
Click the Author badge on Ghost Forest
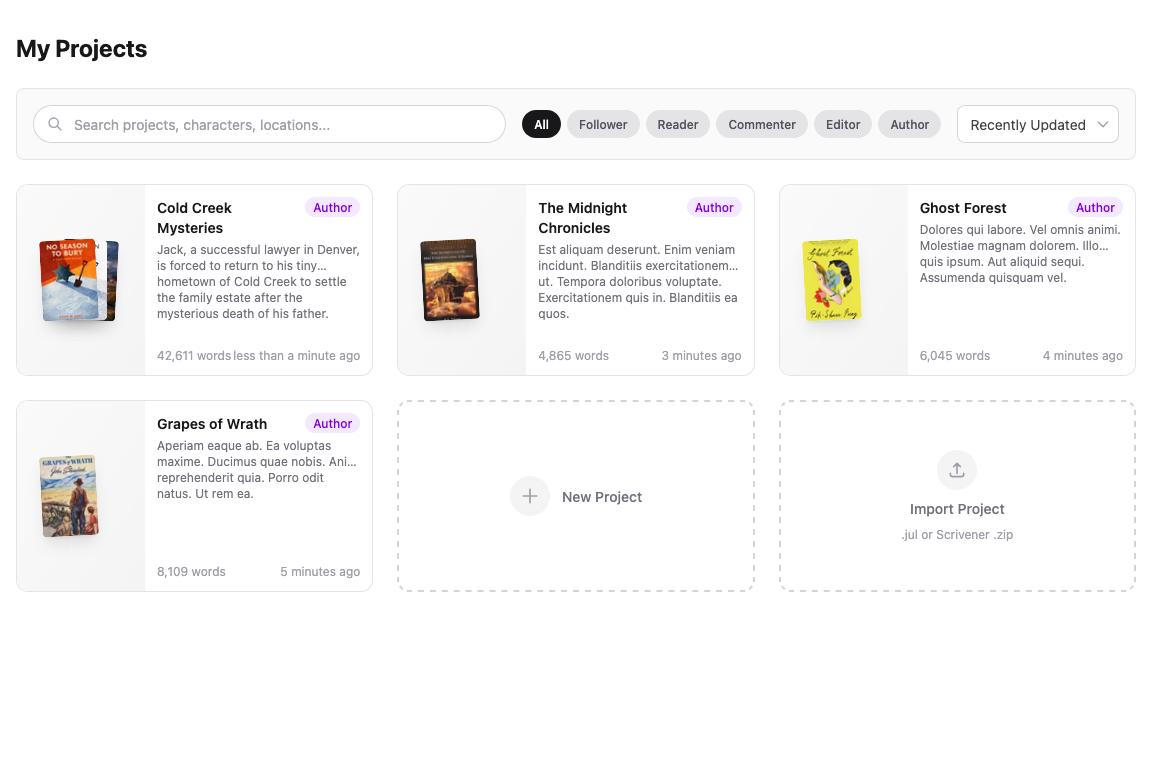coord(1095,207)
